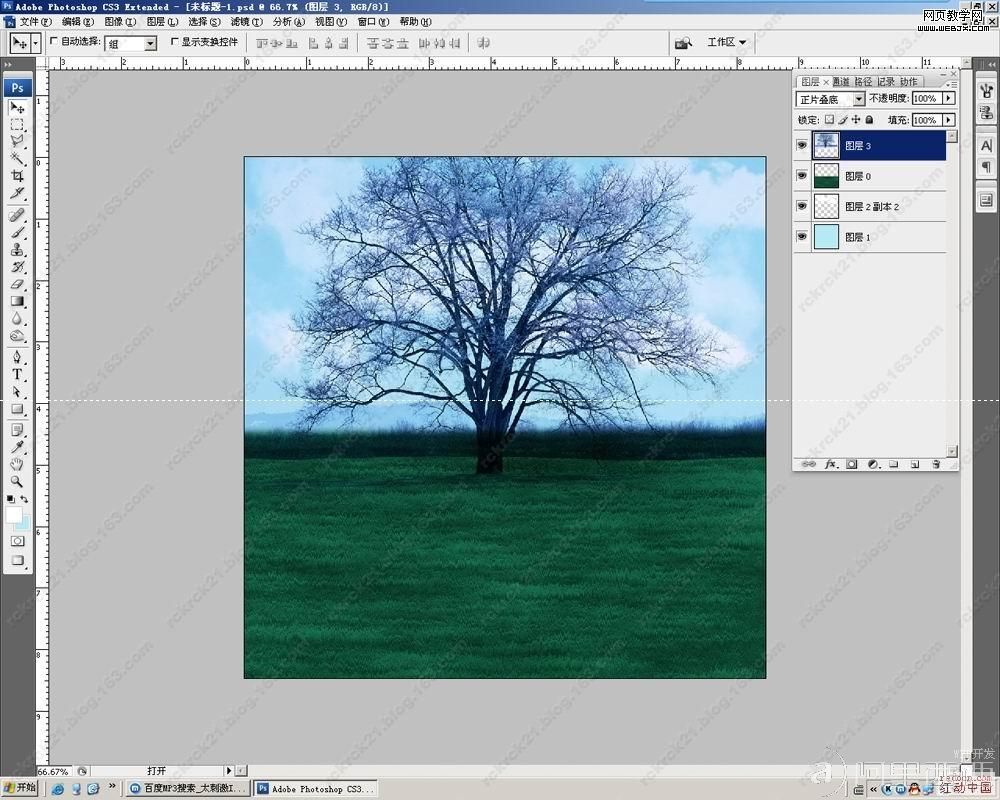
Task: Select the Path Selection tool
Action: click(x=17, y=392)
